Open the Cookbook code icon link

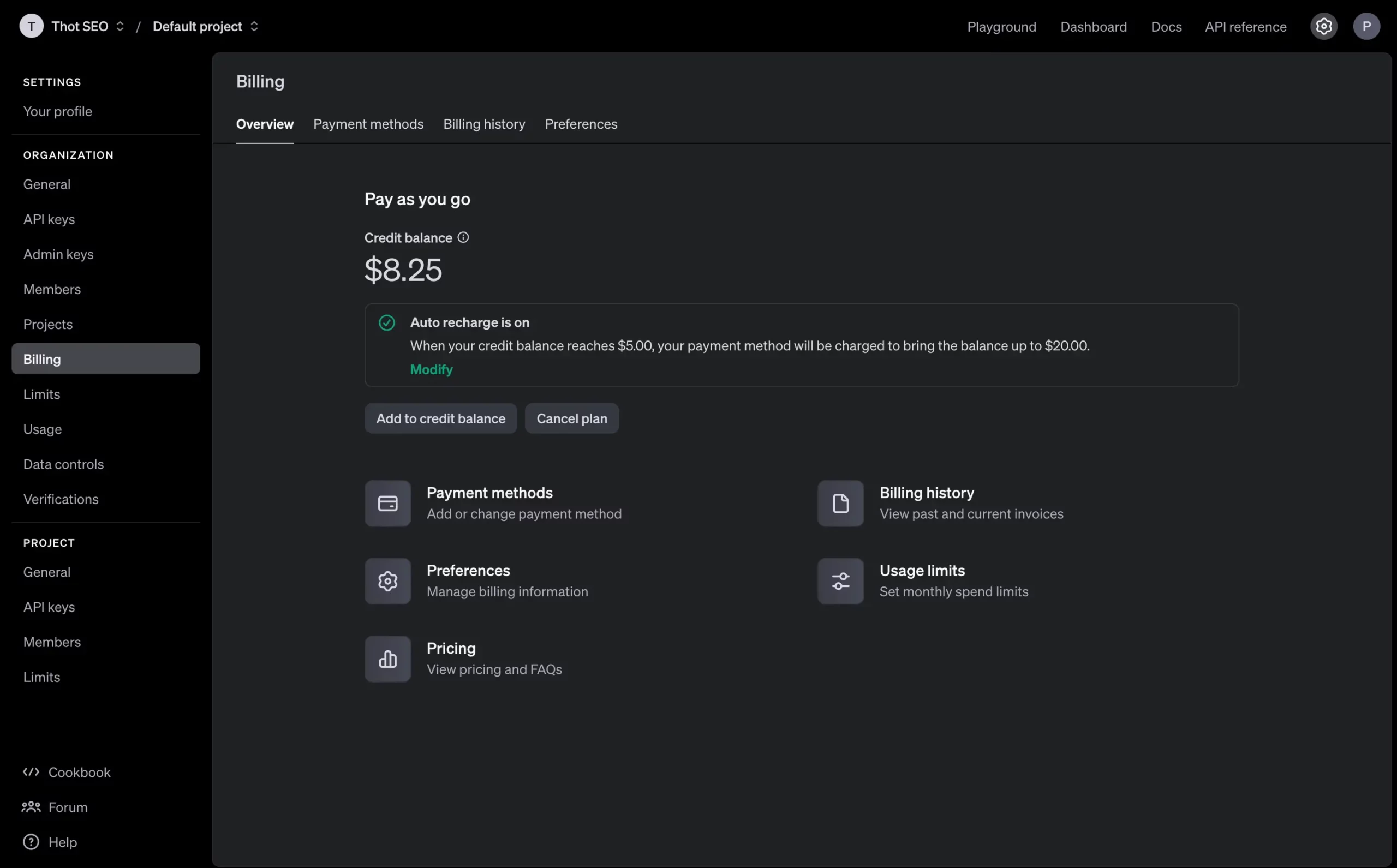(x=31, y=772)
